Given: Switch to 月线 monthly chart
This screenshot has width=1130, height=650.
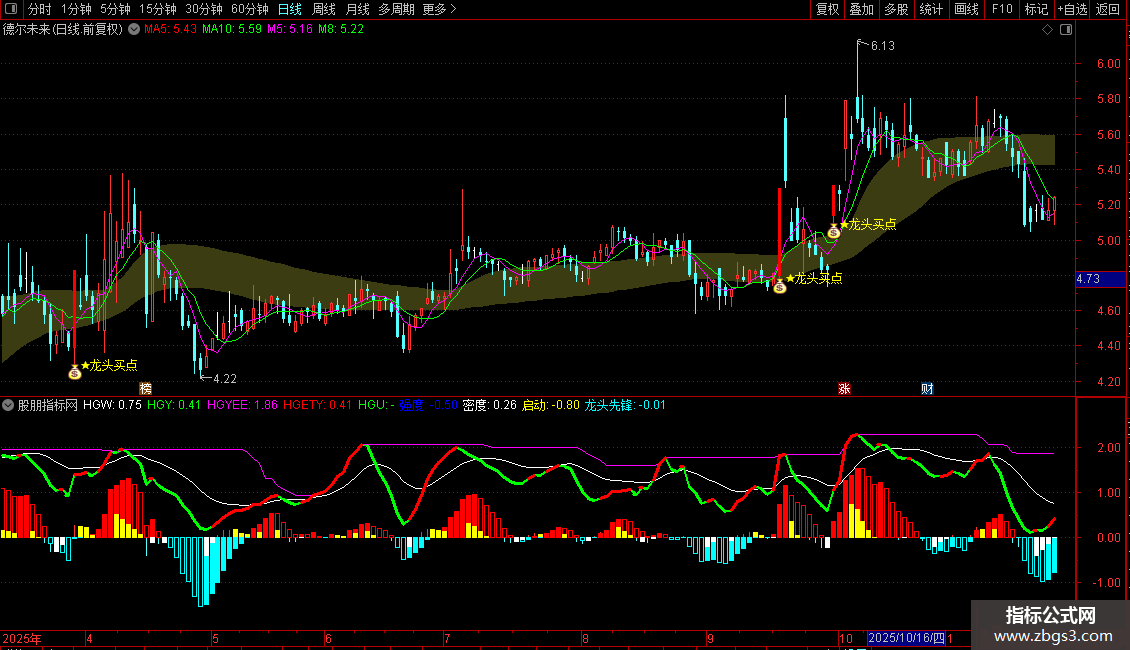Looking at the screenshot, I should (357, 9).
